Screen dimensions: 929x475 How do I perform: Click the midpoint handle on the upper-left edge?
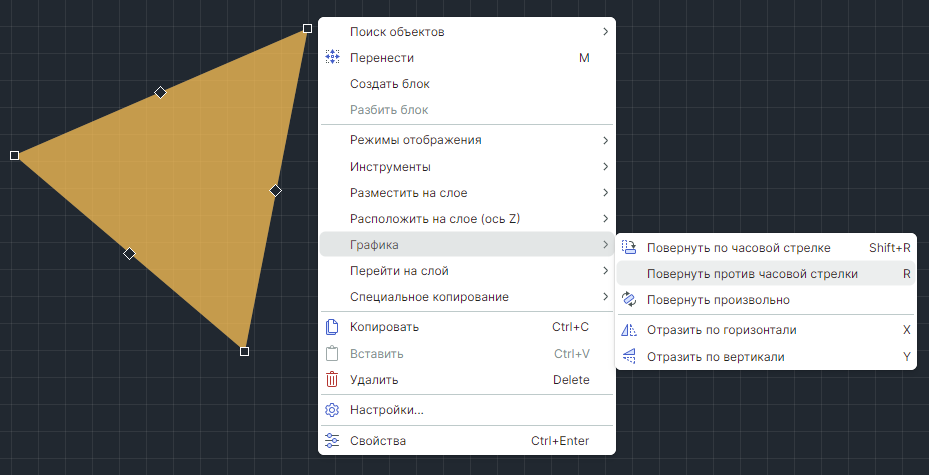(160, 92)
